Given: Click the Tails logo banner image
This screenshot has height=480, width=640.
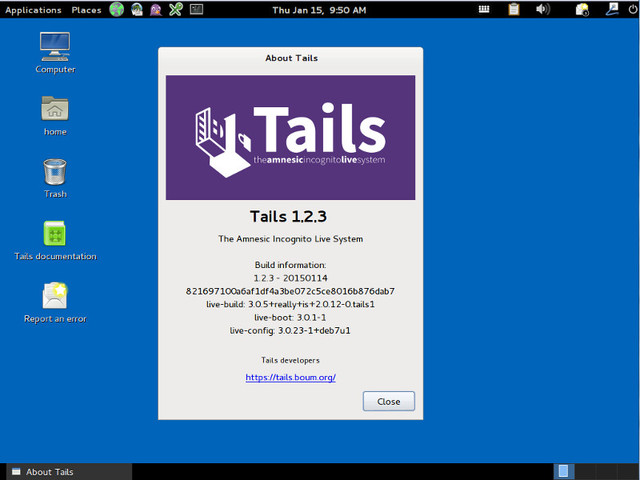Looking at the screenshot, I should pyautogui.click(x=290, y=138).
